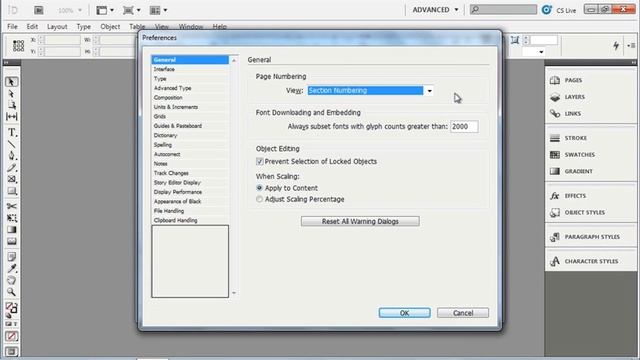Cancel the Preferences dialog
640x360 pixels.
(x=463, y=313)
